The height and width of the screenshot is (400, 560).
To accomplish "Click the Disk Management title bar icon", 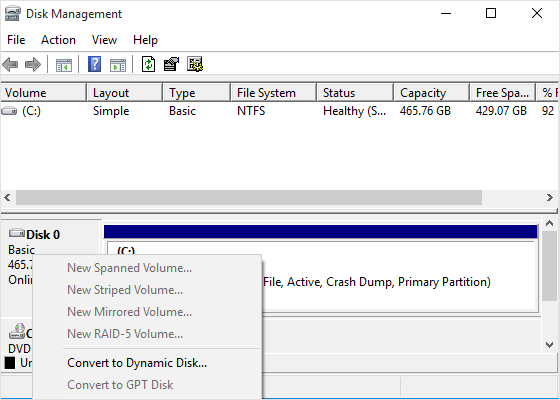I will pyautogui.click(x=12, y=14).
